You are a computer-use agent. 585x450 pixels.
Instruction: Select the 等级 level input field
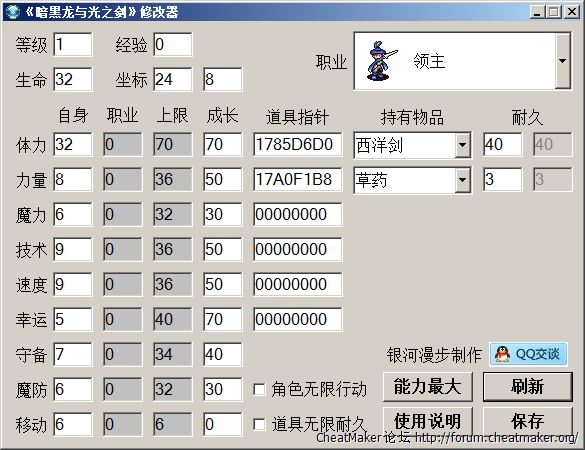pyautogui.click(x=73, y=44)
